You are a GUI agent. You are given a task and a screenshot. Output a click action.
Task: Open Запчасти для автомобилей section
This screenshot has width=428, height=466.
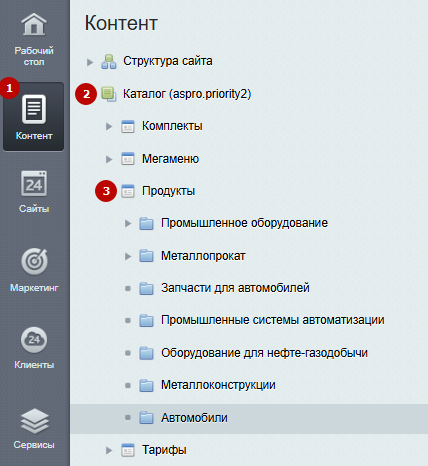coord(235,288)
